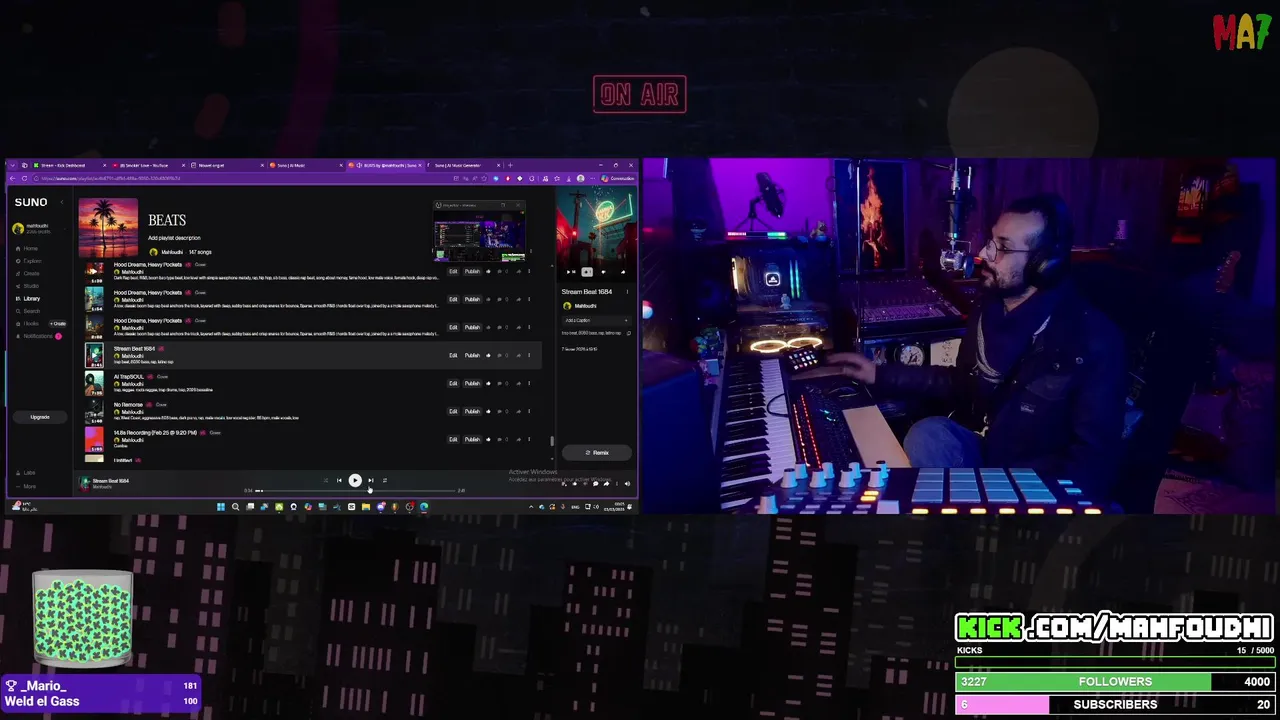Image resolution: width=1280 pixels, height=720 pixels.
Task: Open a new browser tab
Action: [510, 165]
